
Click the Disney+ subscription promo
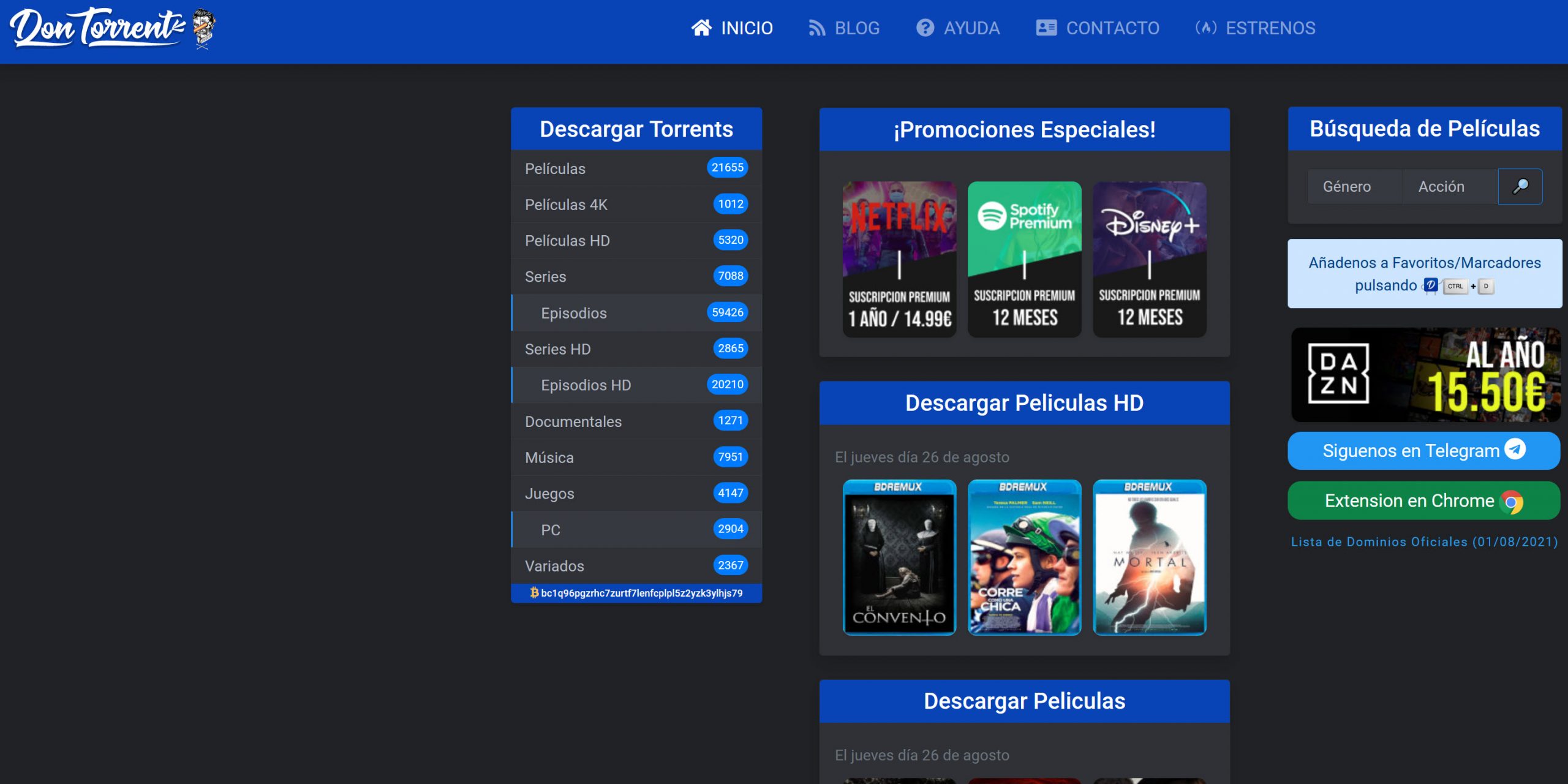point(1149,259)
